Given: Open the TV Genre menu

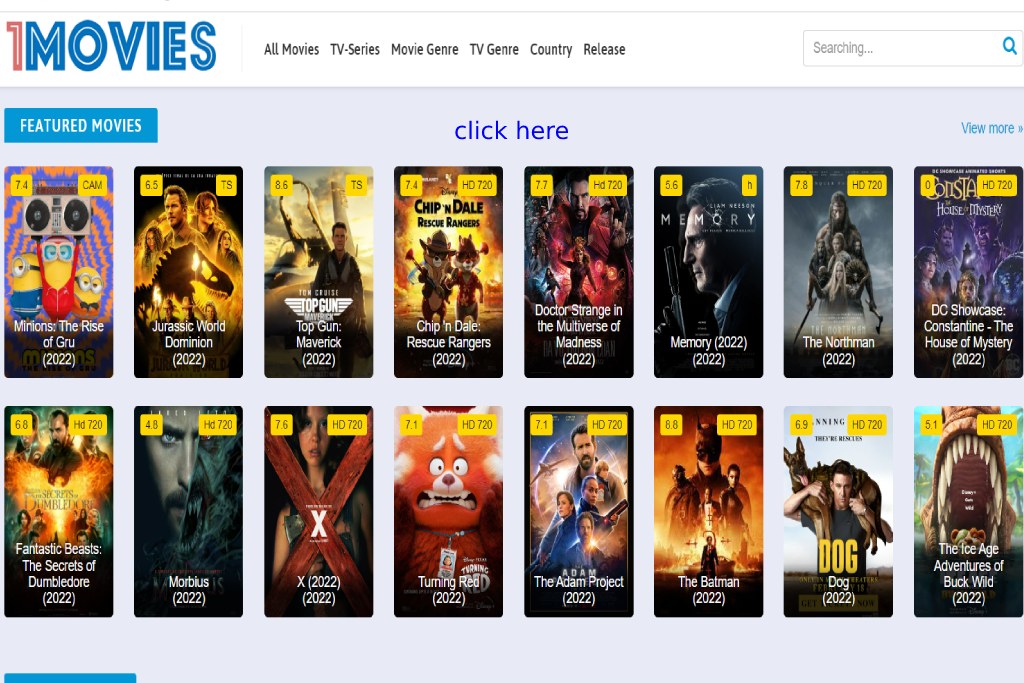Looking at the screenshot, I should click(494, 50).
